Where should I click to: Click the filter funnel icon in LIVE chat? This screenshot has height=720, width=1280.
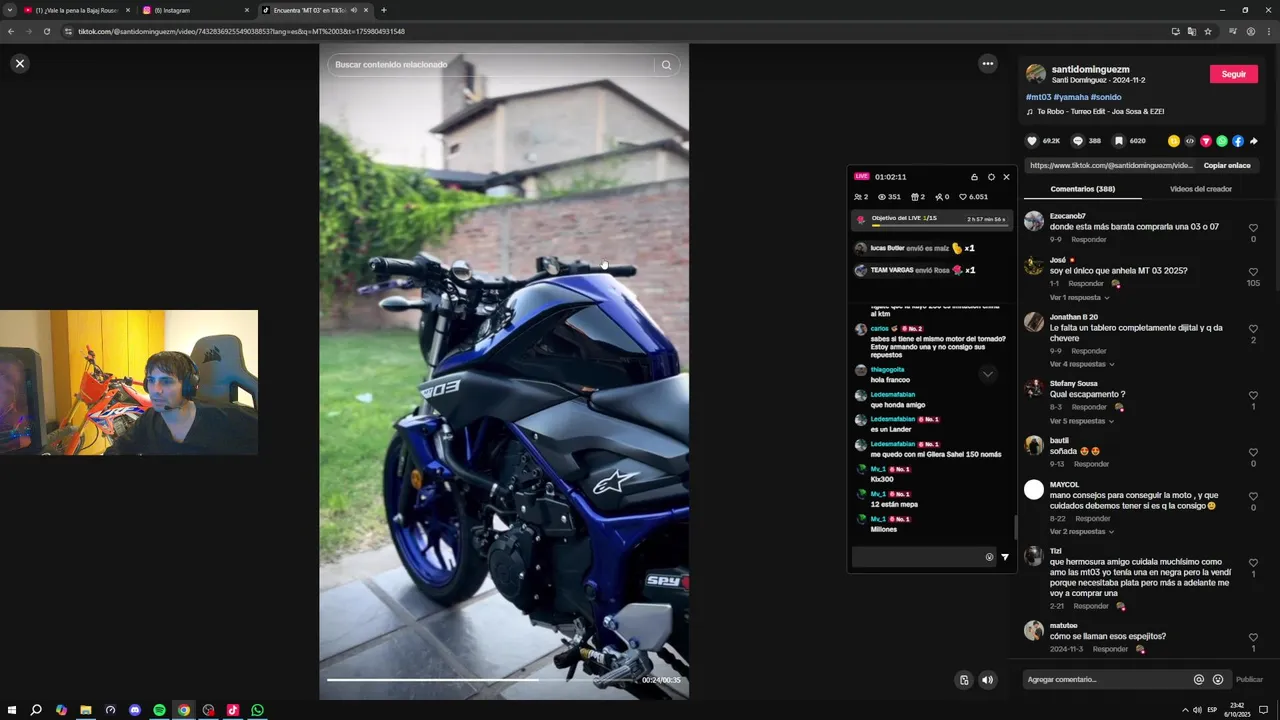click(x=1005, y=557)
